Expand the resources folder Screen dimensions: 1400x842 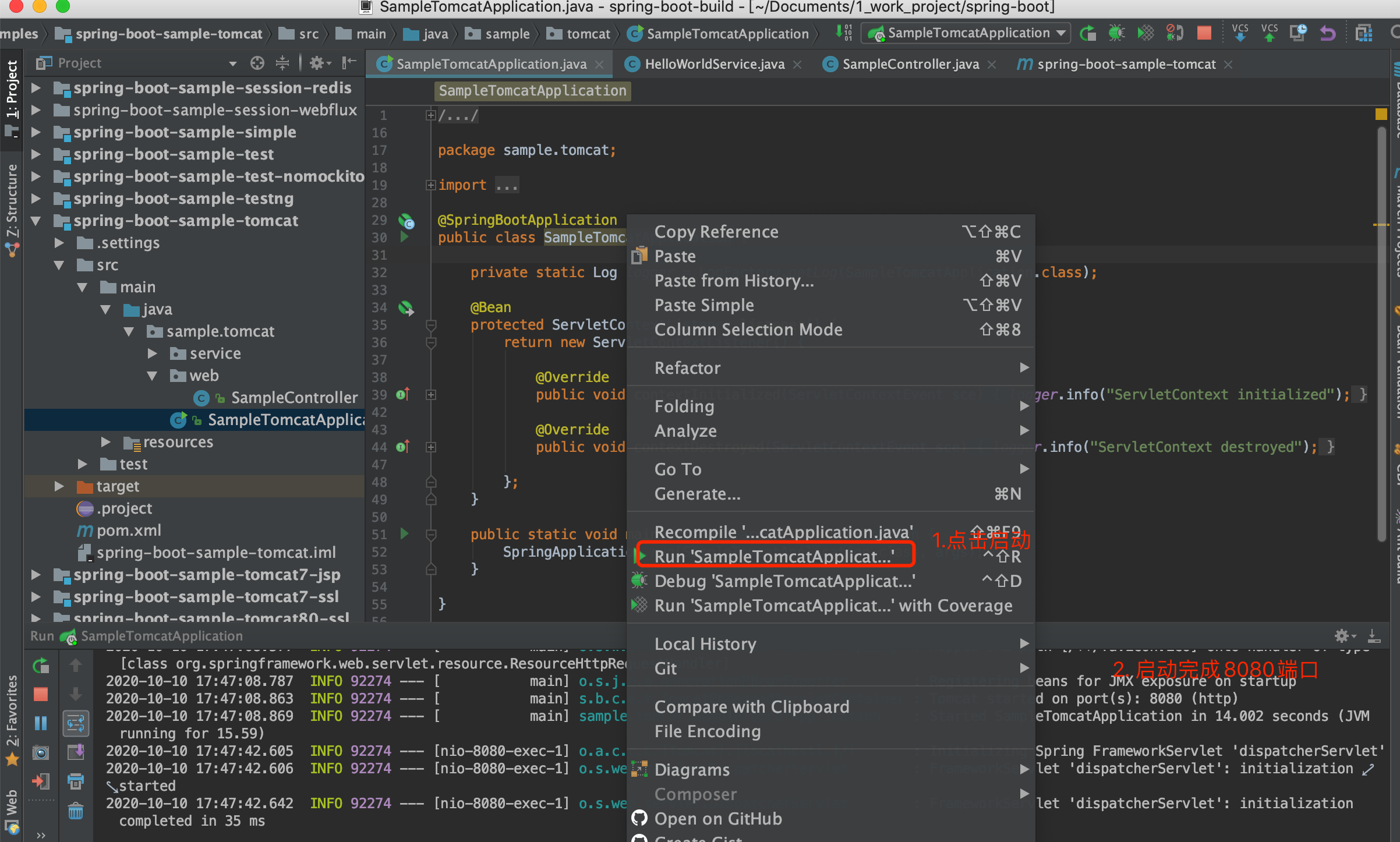(x=105, y=442)
